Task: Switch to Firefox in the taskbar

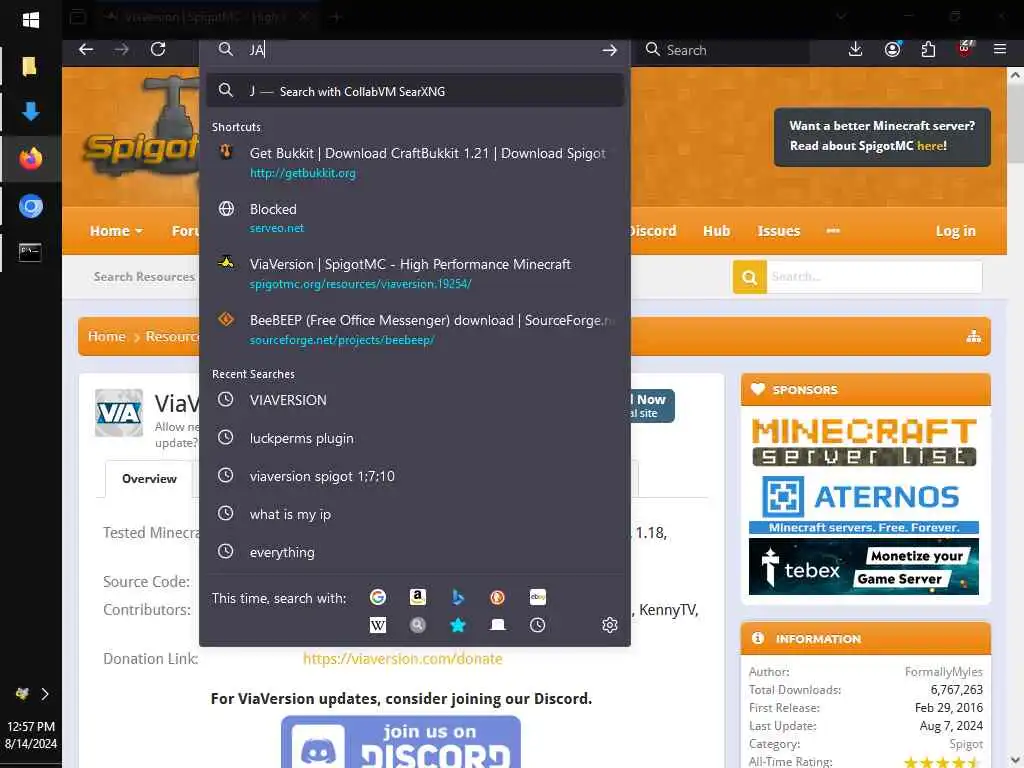Action: [x=30, y=158]
